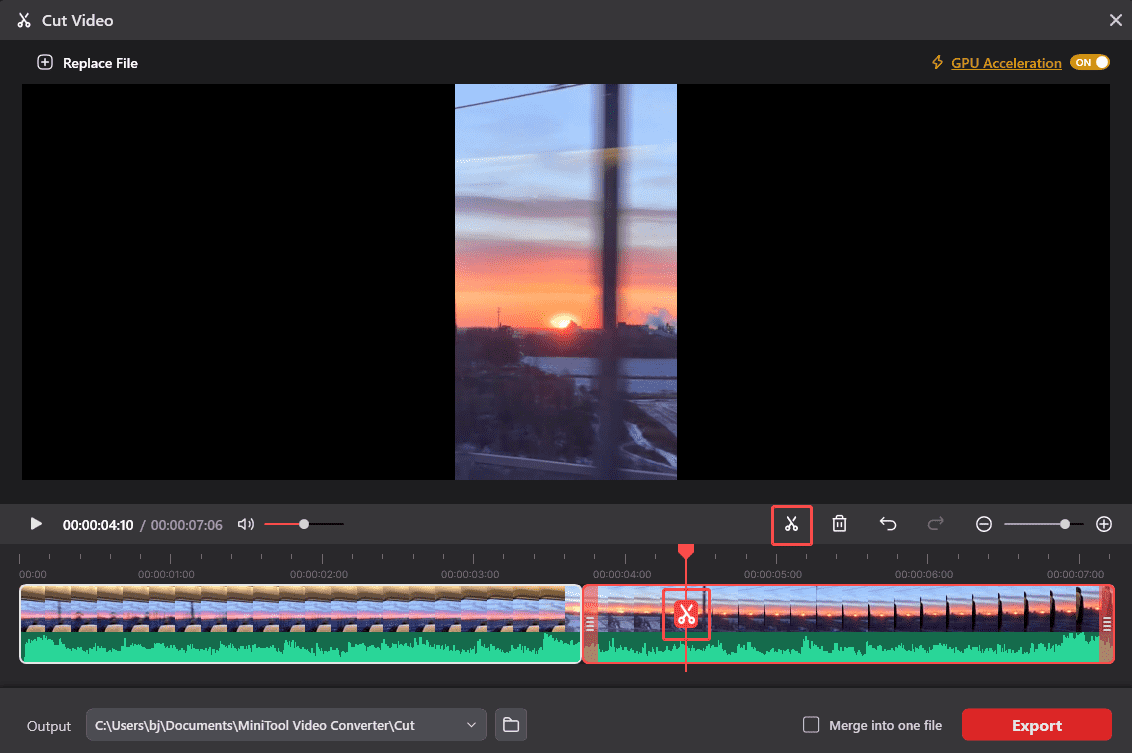The height and width of the screenshot is (753, 1132).
Task: Expand the Output path dropdown
Action: point(471,725)
